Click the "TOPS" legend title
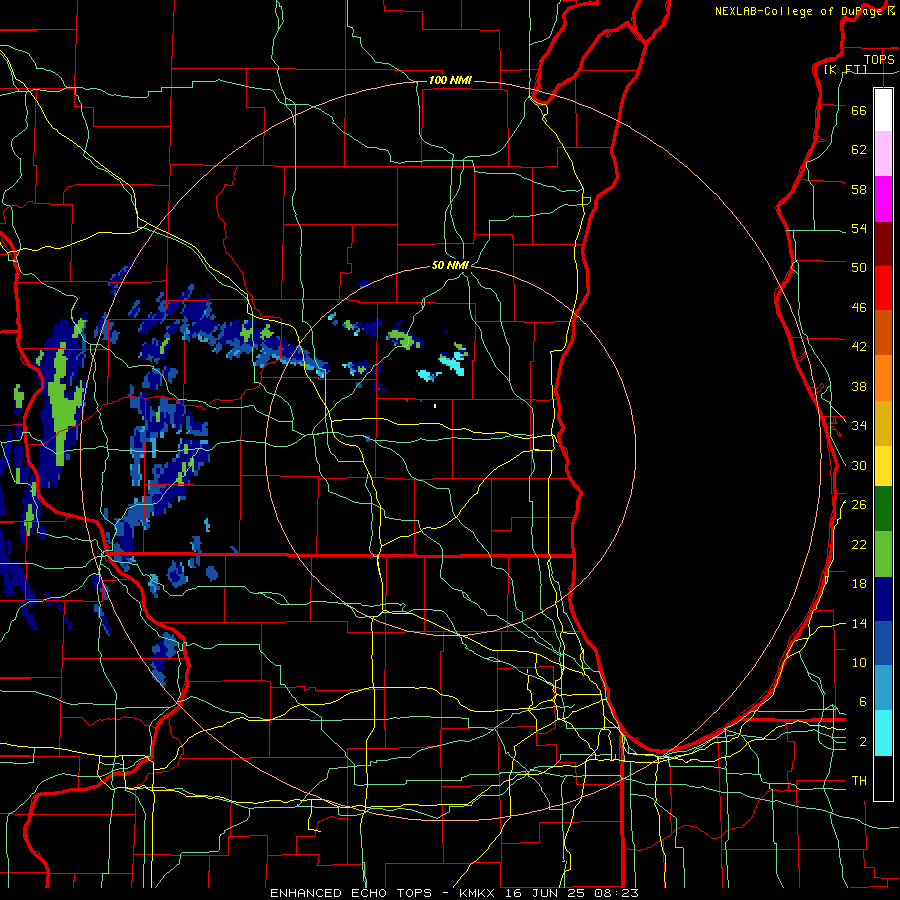 [879, 59]
